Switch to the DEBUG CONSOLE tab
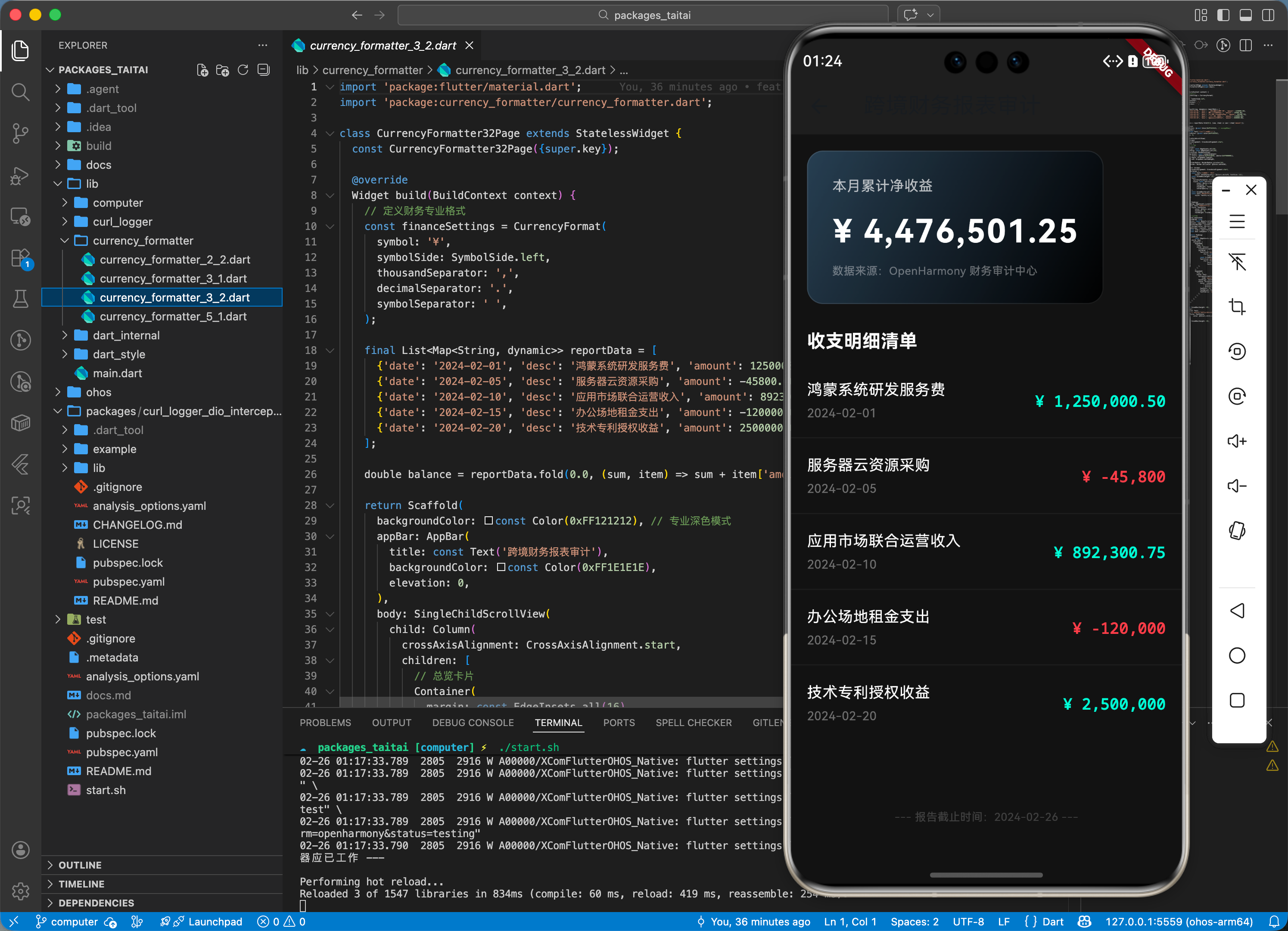Screen dimensions: 1288x931 click(473, 723)
